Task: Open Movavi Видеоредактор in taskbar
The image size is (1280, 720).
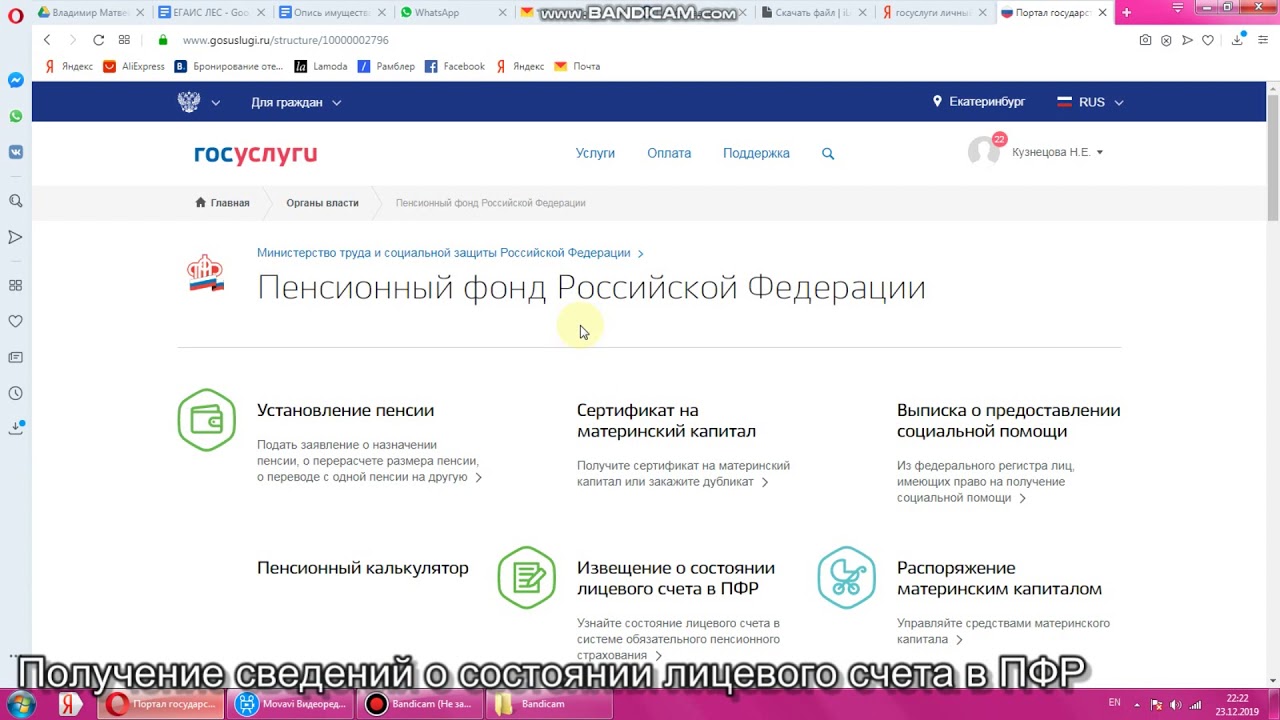Action: pyautogui.click(x=291, y=704)
